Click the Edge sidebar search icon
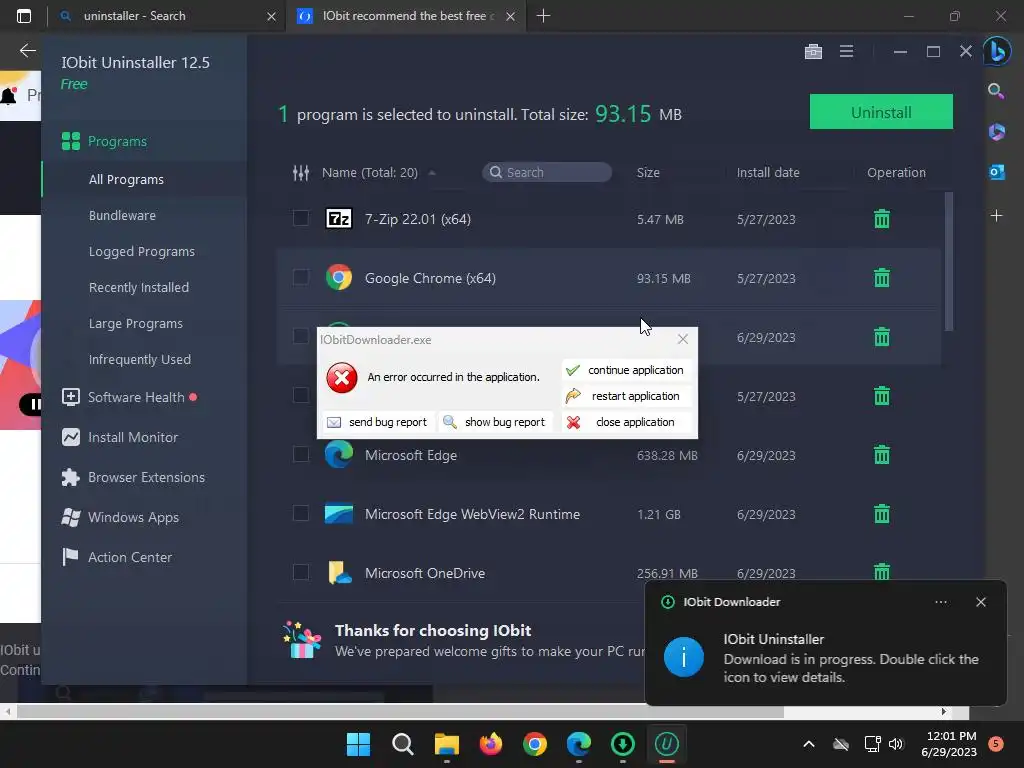The image size is (1024, 768). 996,91
